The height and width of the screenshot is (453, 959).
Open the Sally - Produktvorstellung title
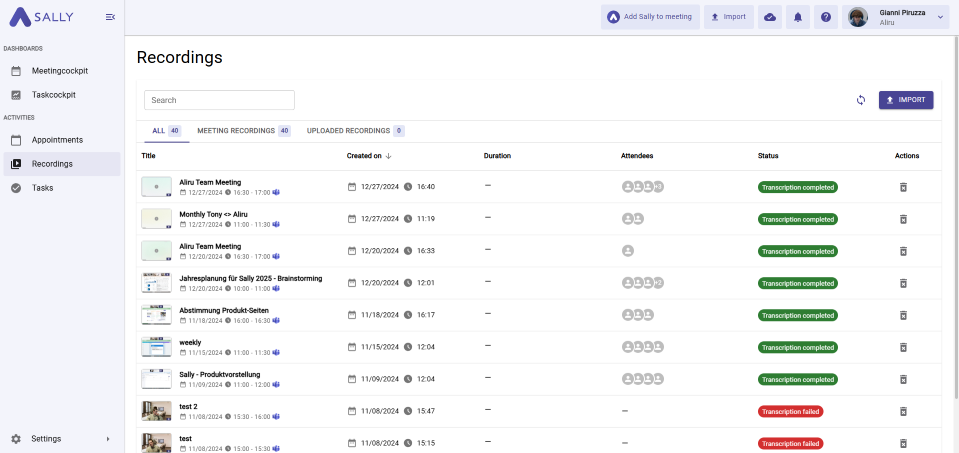point(220,375)
